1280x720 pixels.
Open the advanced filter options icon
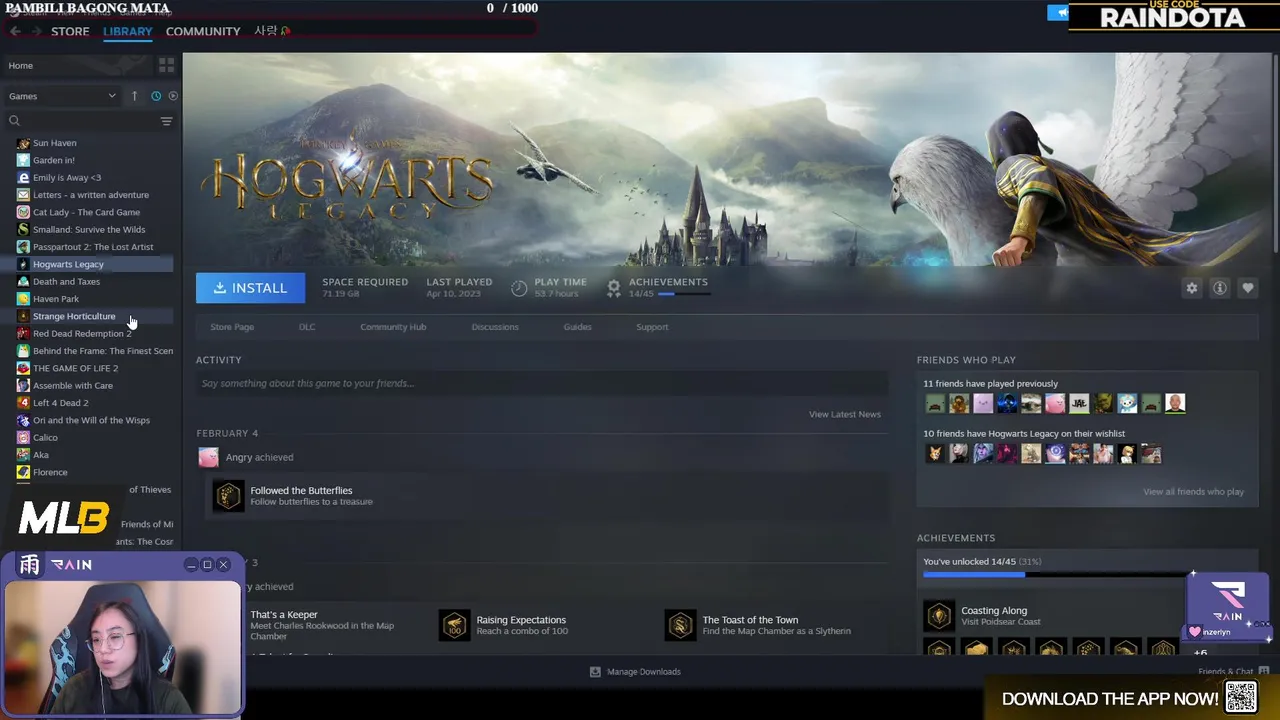click(x=166, y=121)
